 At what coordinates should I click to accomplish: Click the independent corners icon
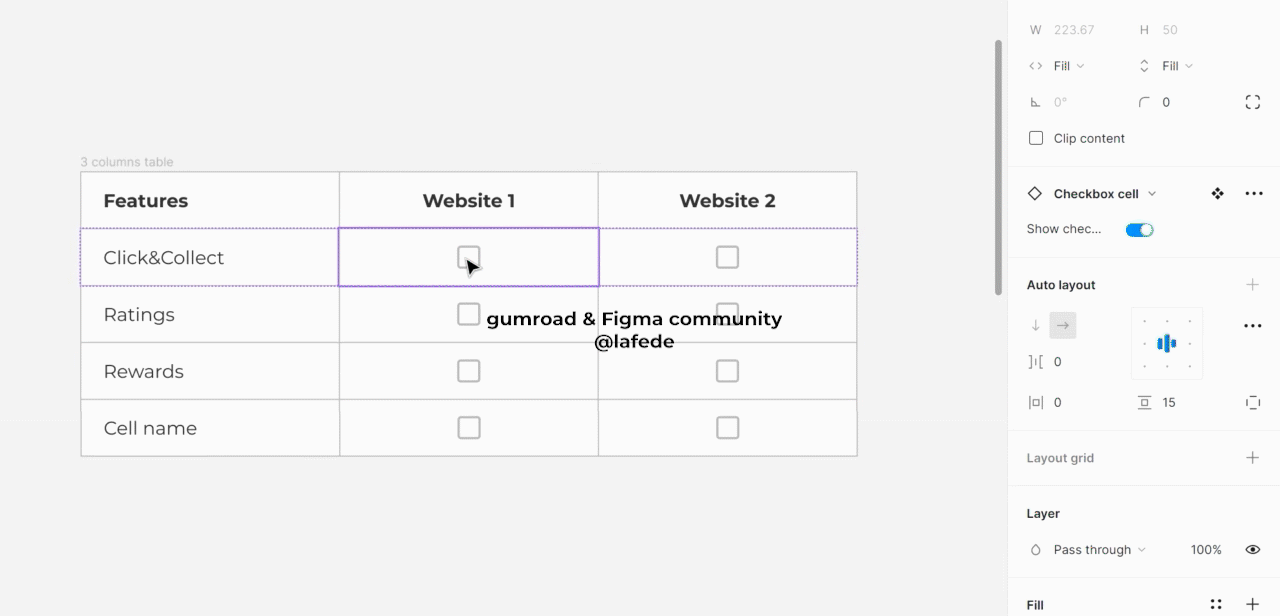click(1252, 102)
